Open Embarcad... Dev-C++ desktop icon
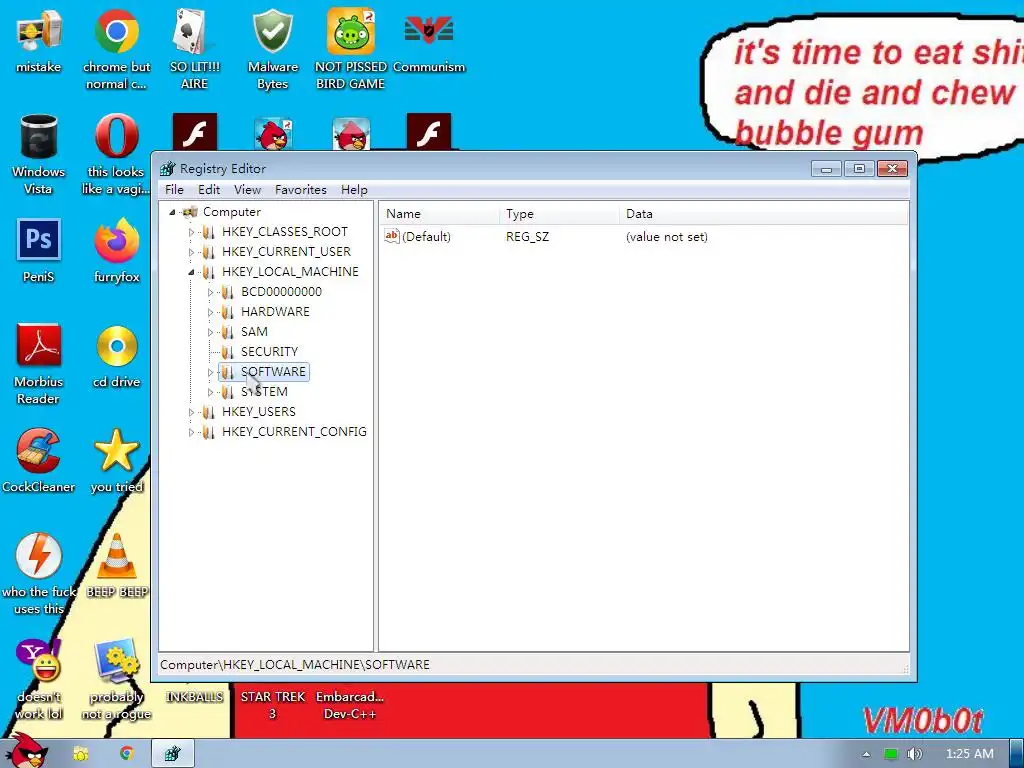 [350, 705]
